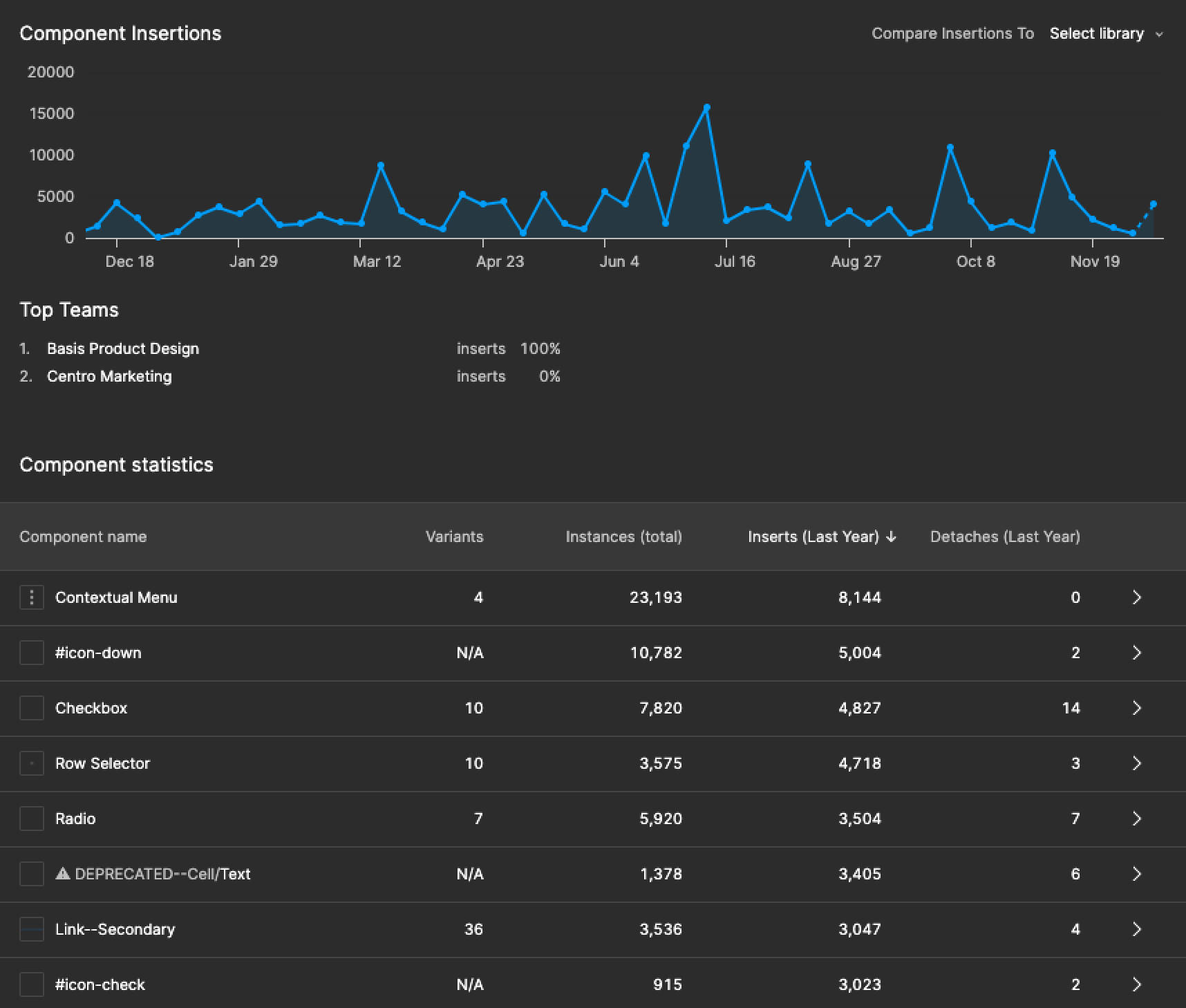Sort table by Variants column header
The height and width of the screenshot is (1008, 1186).
[454, 536]
